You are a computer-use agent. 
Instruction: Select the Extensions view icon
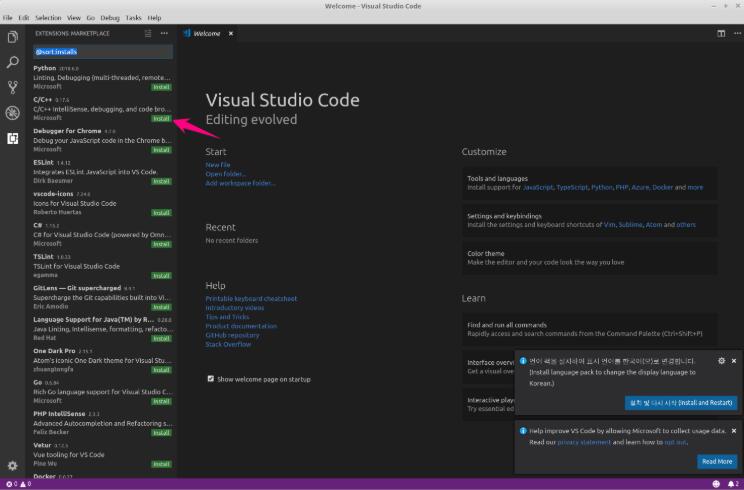pos(13,139)
